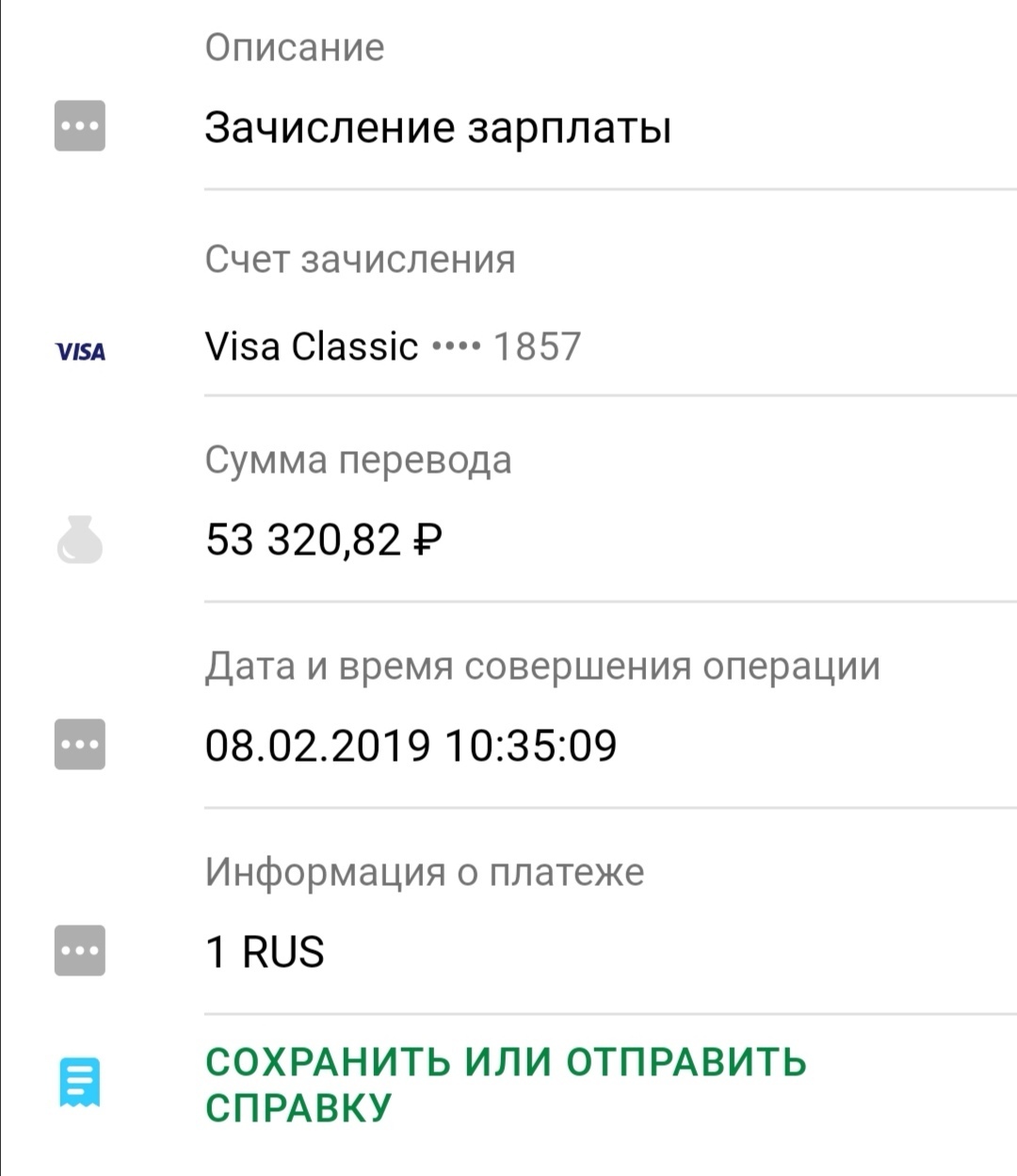The height and width of the screenshot is (1176, 1017).
Task: Click the date 08.02.2019 10:35:09
Action: 411,745
